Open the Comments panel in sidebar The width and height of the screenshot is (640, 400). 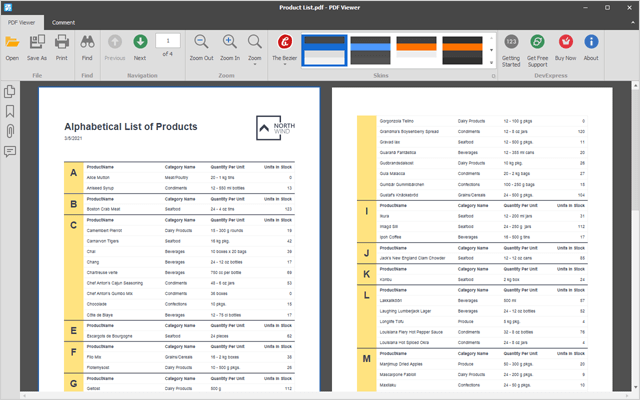point(10,151)
